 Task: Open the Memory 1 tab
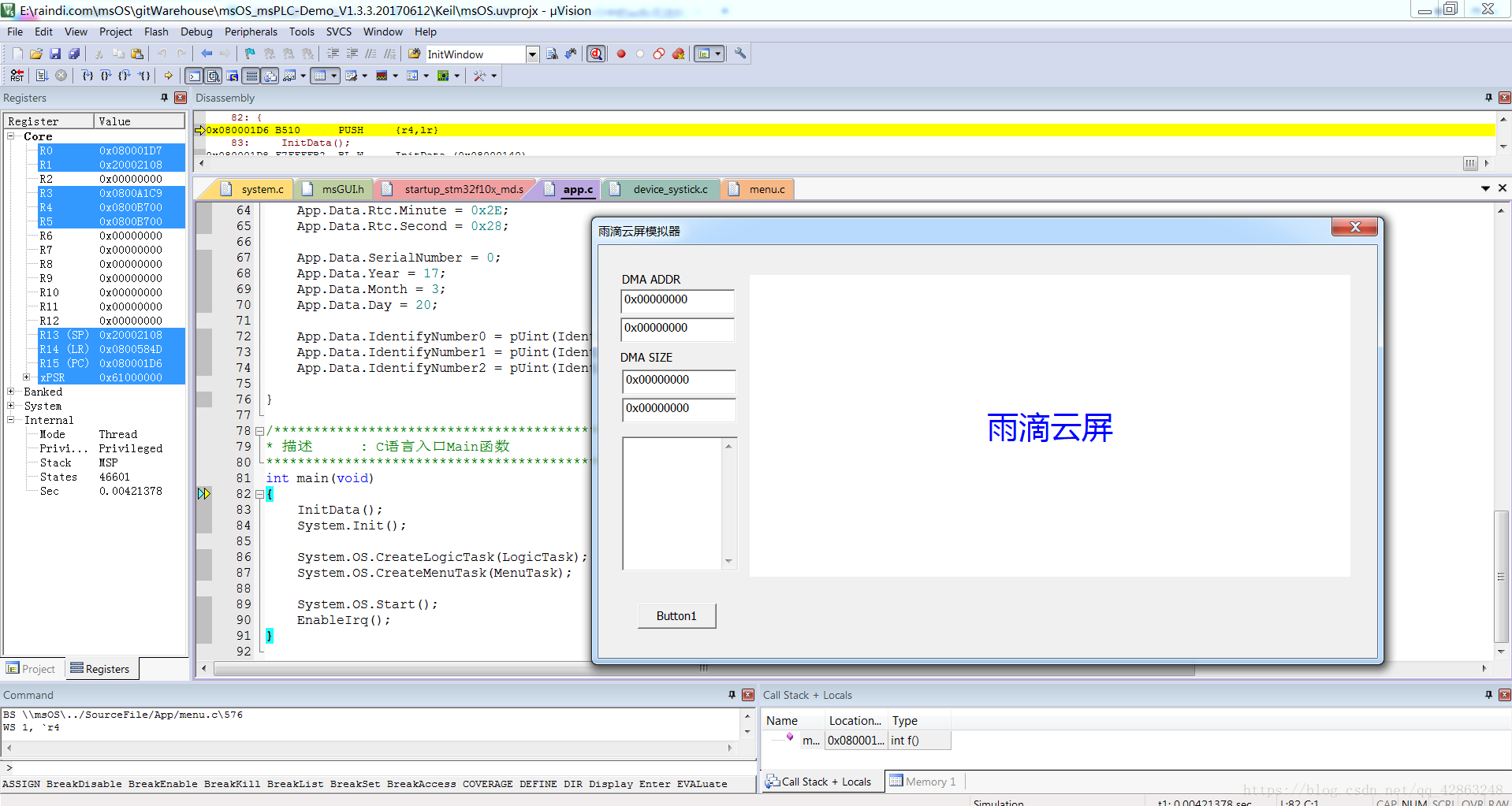923,782
